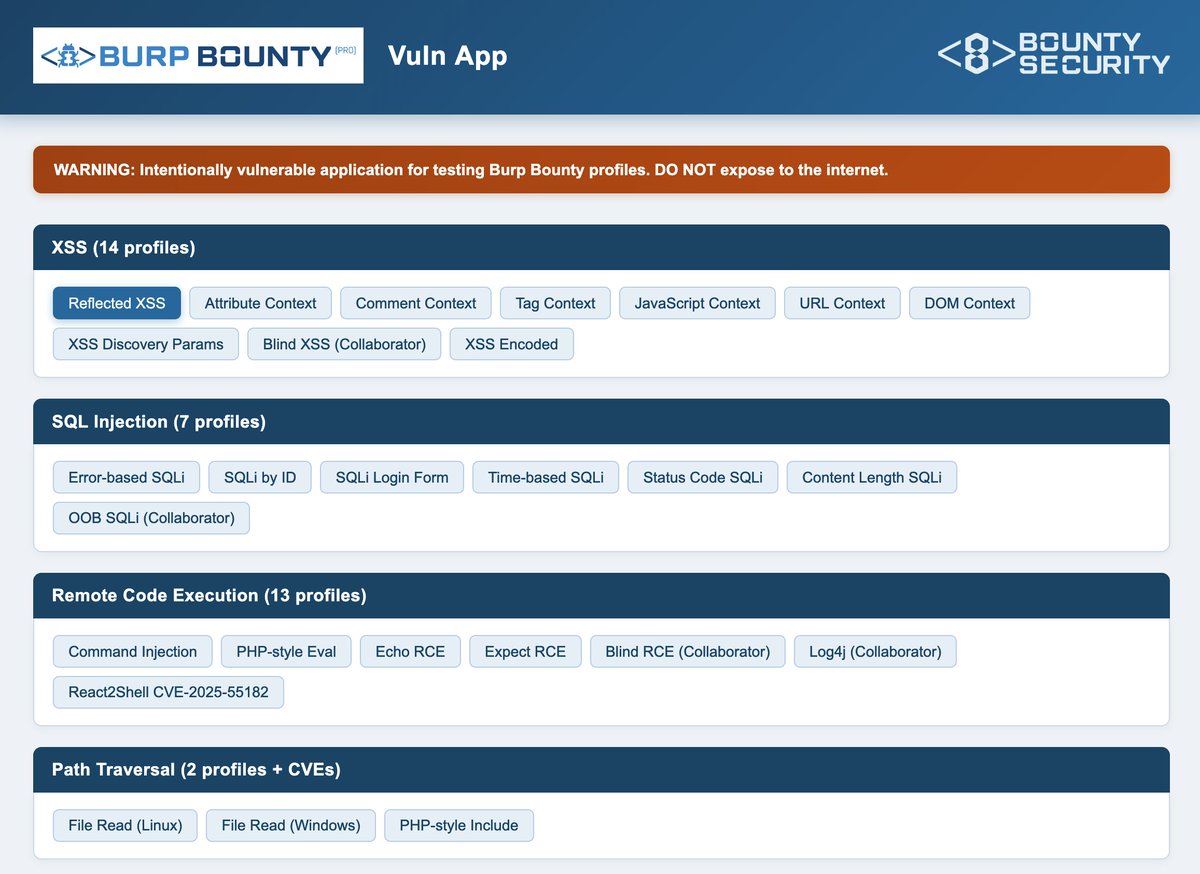1200x874 pixels.
Task: Select Blind XSS (Collaborator) test
Action: pyautogui.click(x=344, y=343)
